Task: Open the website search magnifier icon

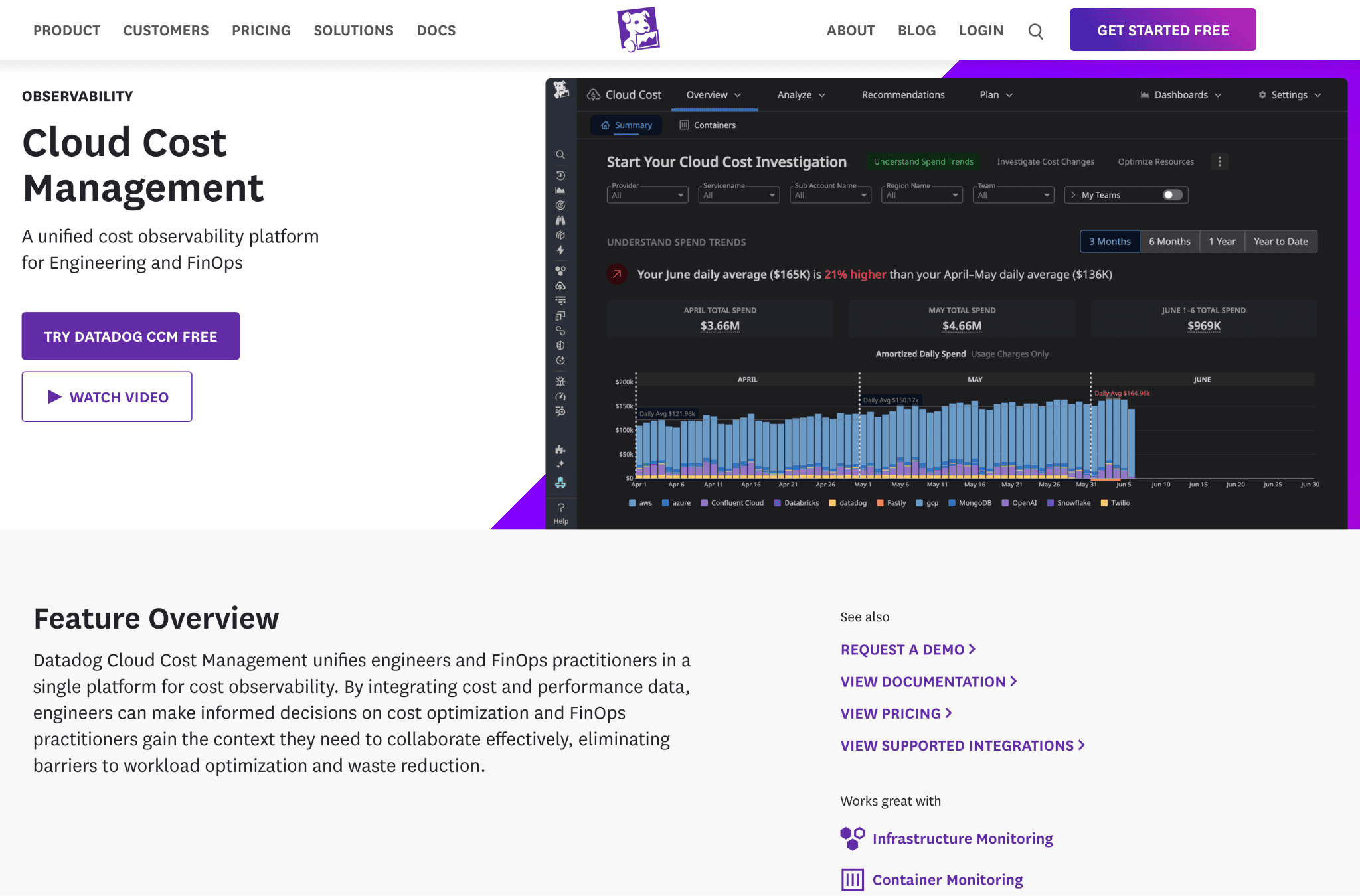Action: click(1035, 31)
